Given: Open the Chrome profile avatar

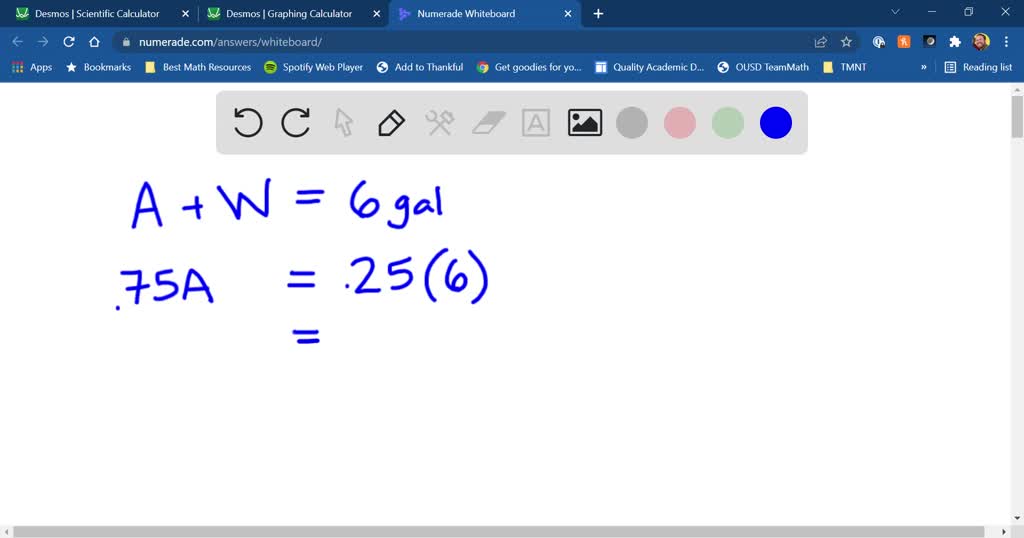Looking at the screenshot, I should point(981,42).
